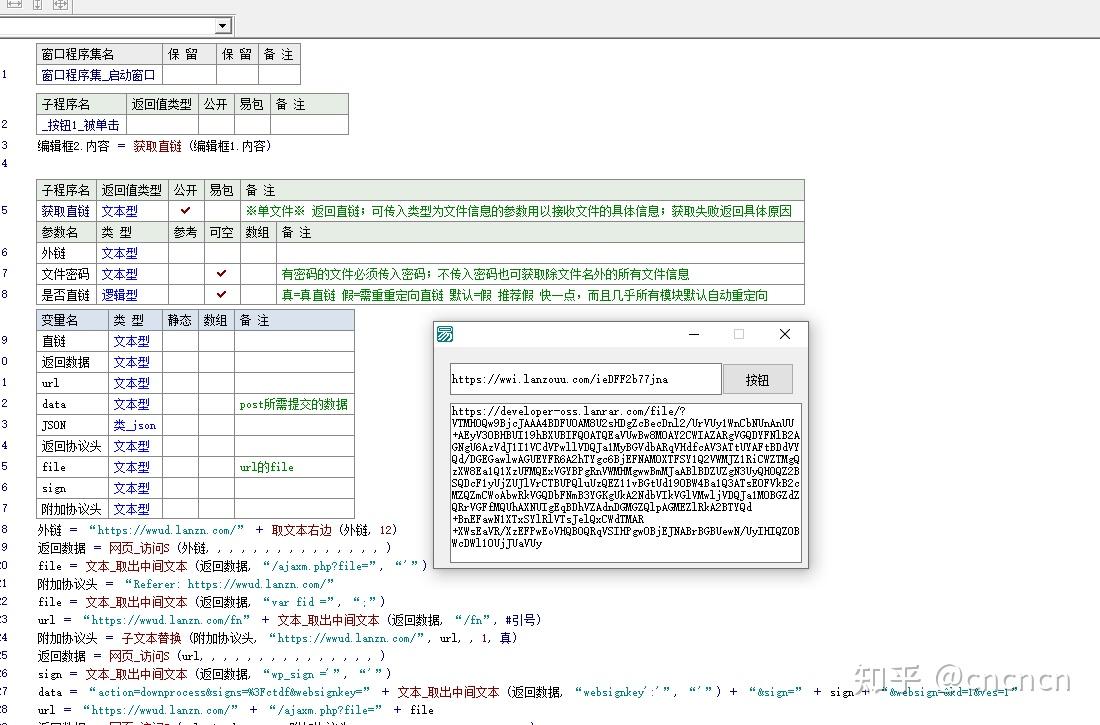The image size is (1100, 725).
Task: Click the auto-fit all directions toolbar icon
Action: click(x=60, y=5)
